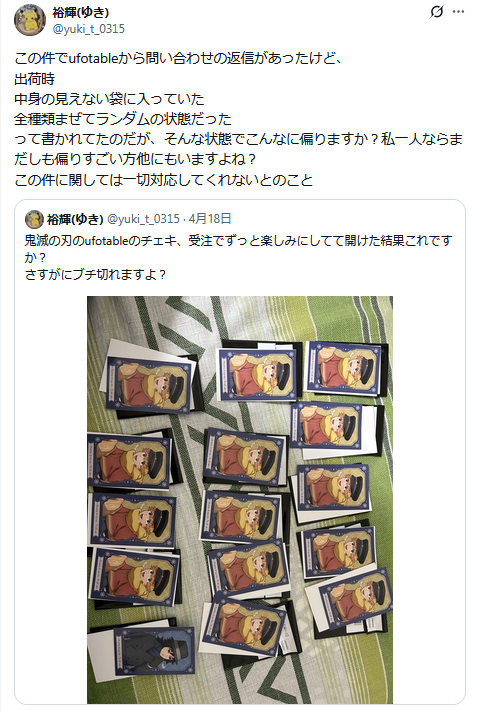Open the header display name 裕輝(ゆき)
The image size is (480, 711).
pyautogui.click(x=81, y=12)
